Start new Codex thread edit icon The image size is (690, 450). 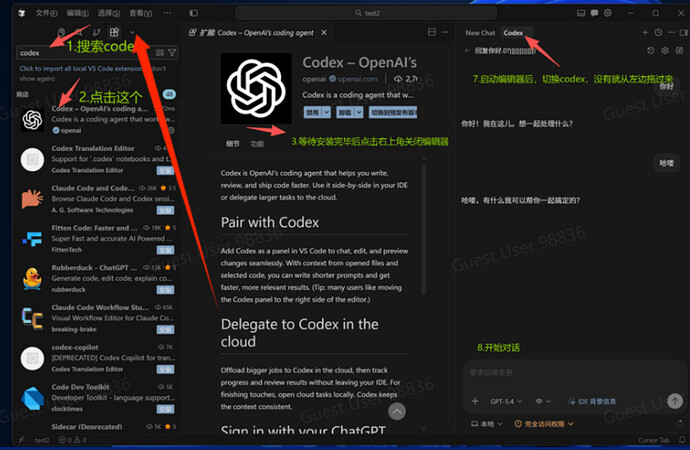(x=679, y=51)
